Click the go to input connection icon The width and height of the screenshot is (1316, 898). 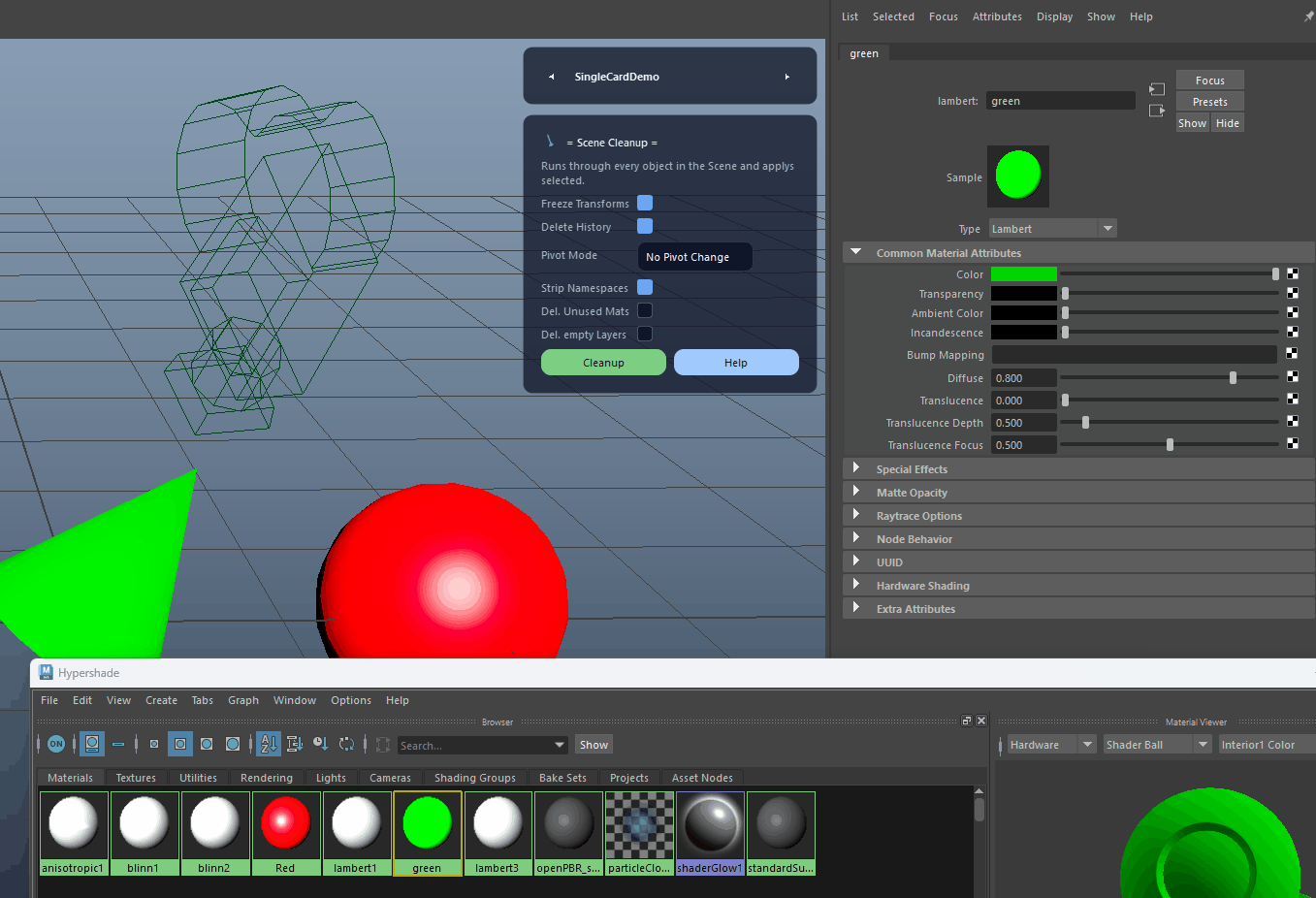pos(1157,89)
